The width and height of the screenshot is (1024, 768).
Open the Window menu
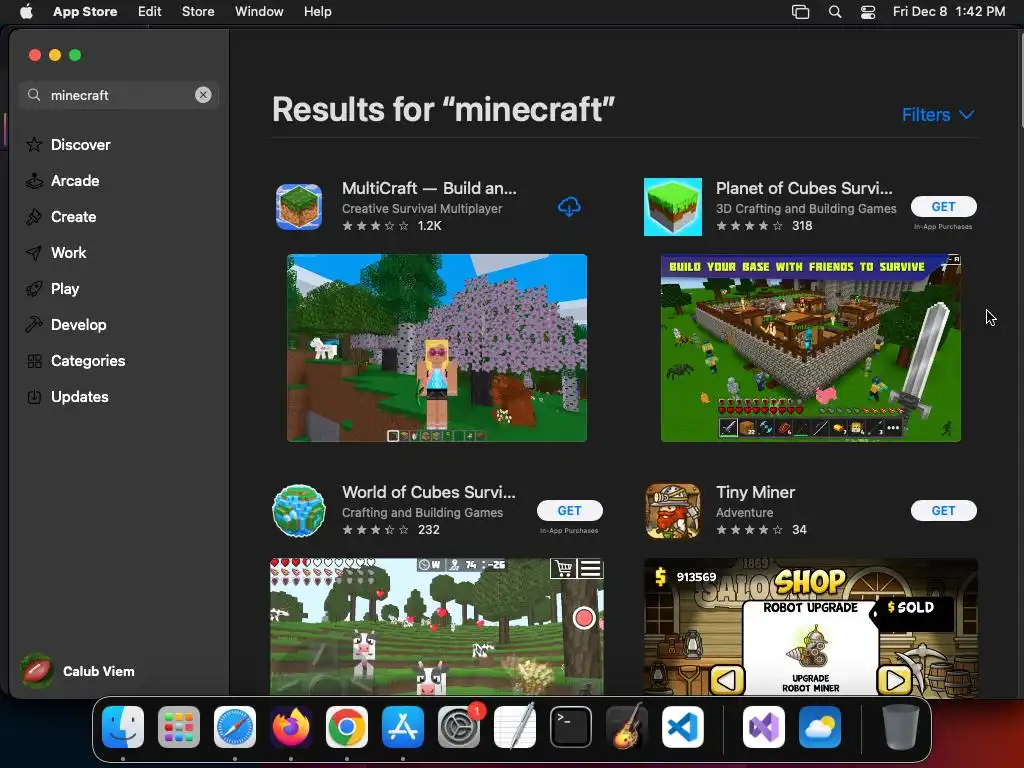click(x=259, y=12)
